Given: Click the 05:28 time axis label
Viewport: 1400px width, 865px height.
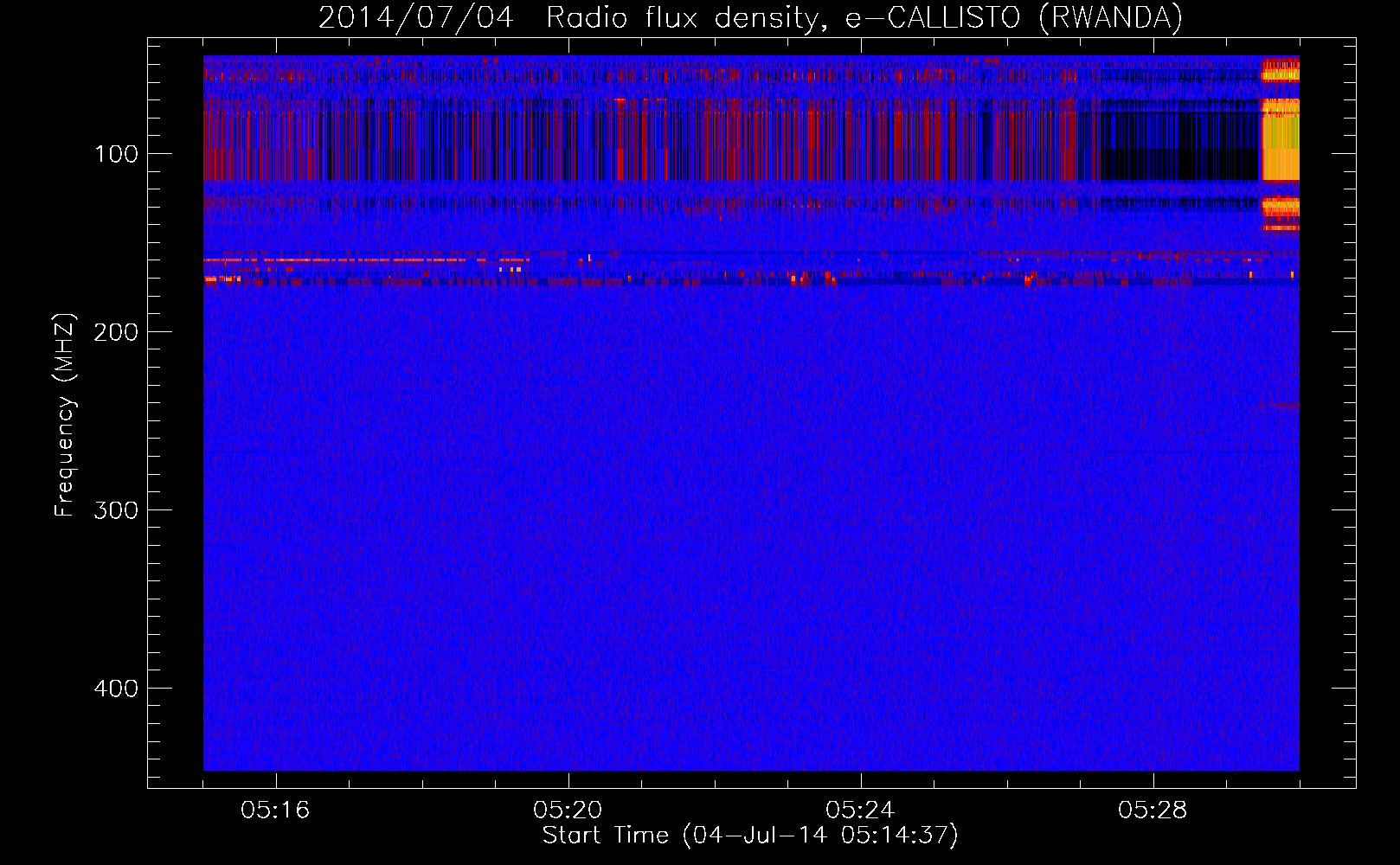Looking at the screenshot, I should click(x=1153, y=811).
